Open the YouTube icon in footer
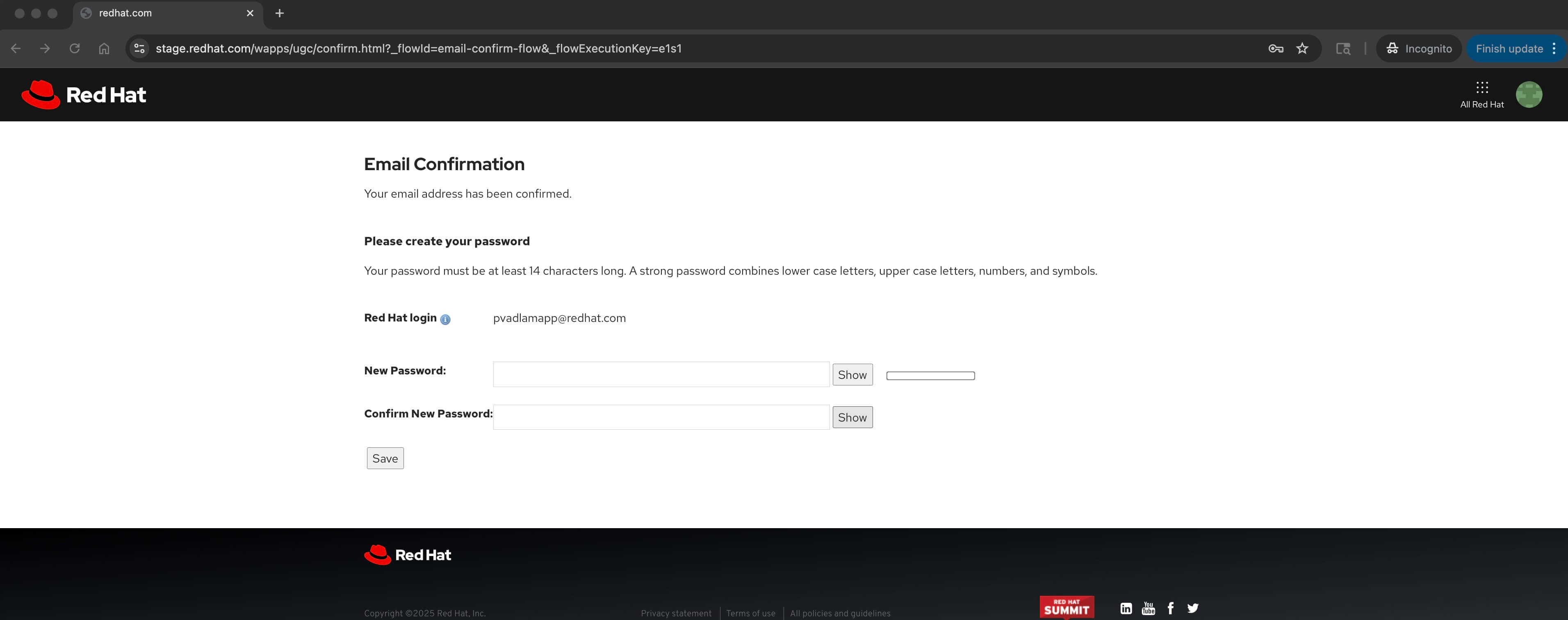 point(1148,608)
